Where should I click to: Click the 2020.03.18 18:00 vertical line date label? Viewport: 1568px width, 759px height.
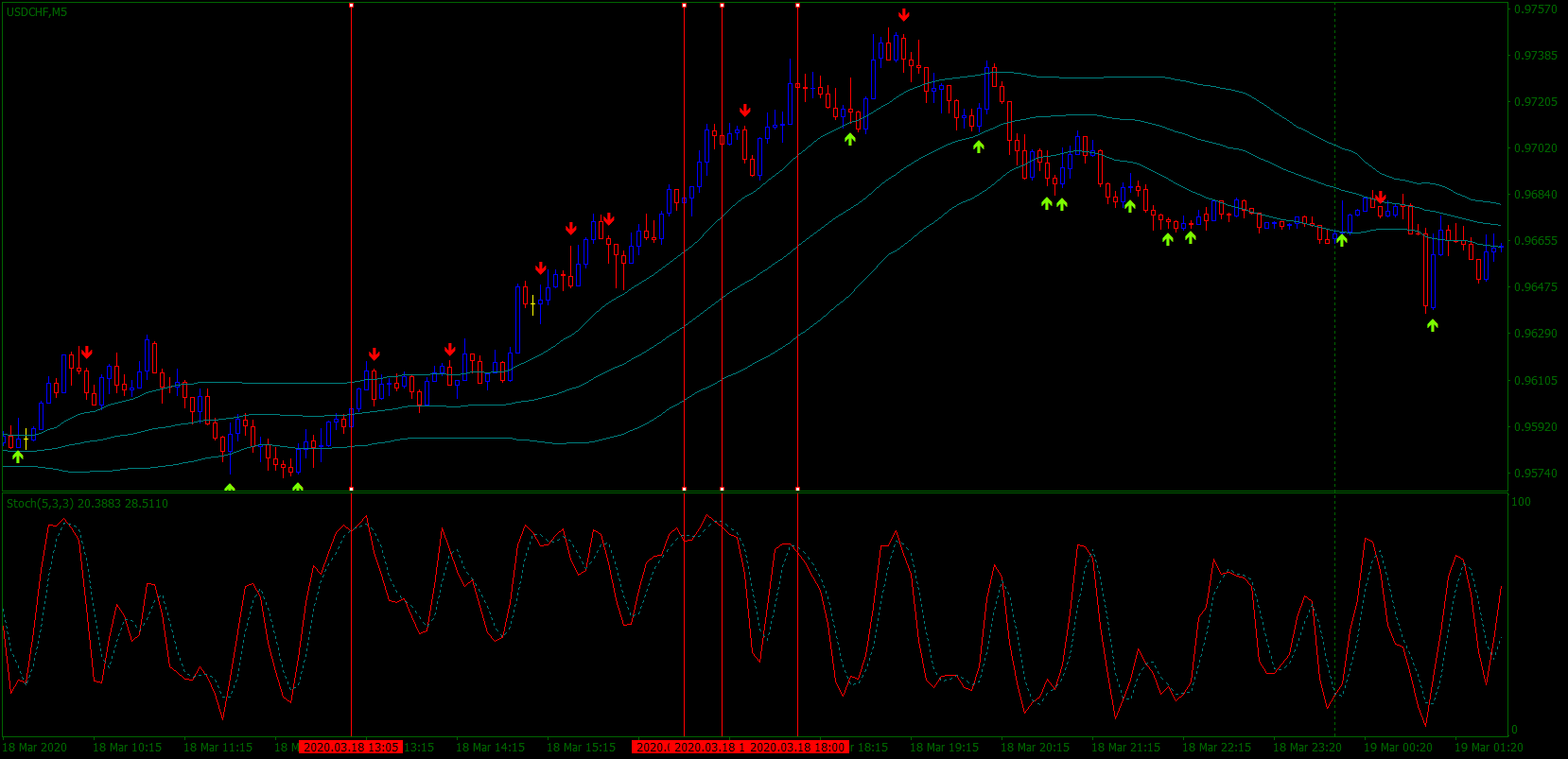[797, 747]
